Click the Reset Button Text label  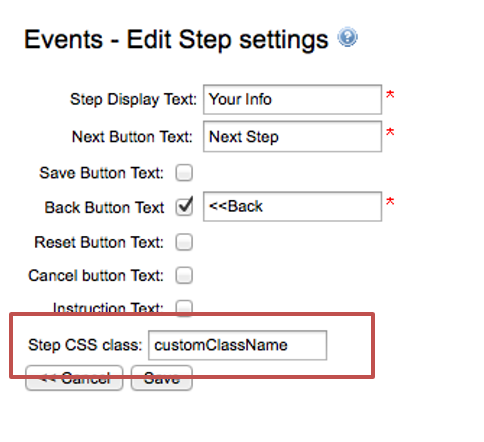tap(99, 242)
